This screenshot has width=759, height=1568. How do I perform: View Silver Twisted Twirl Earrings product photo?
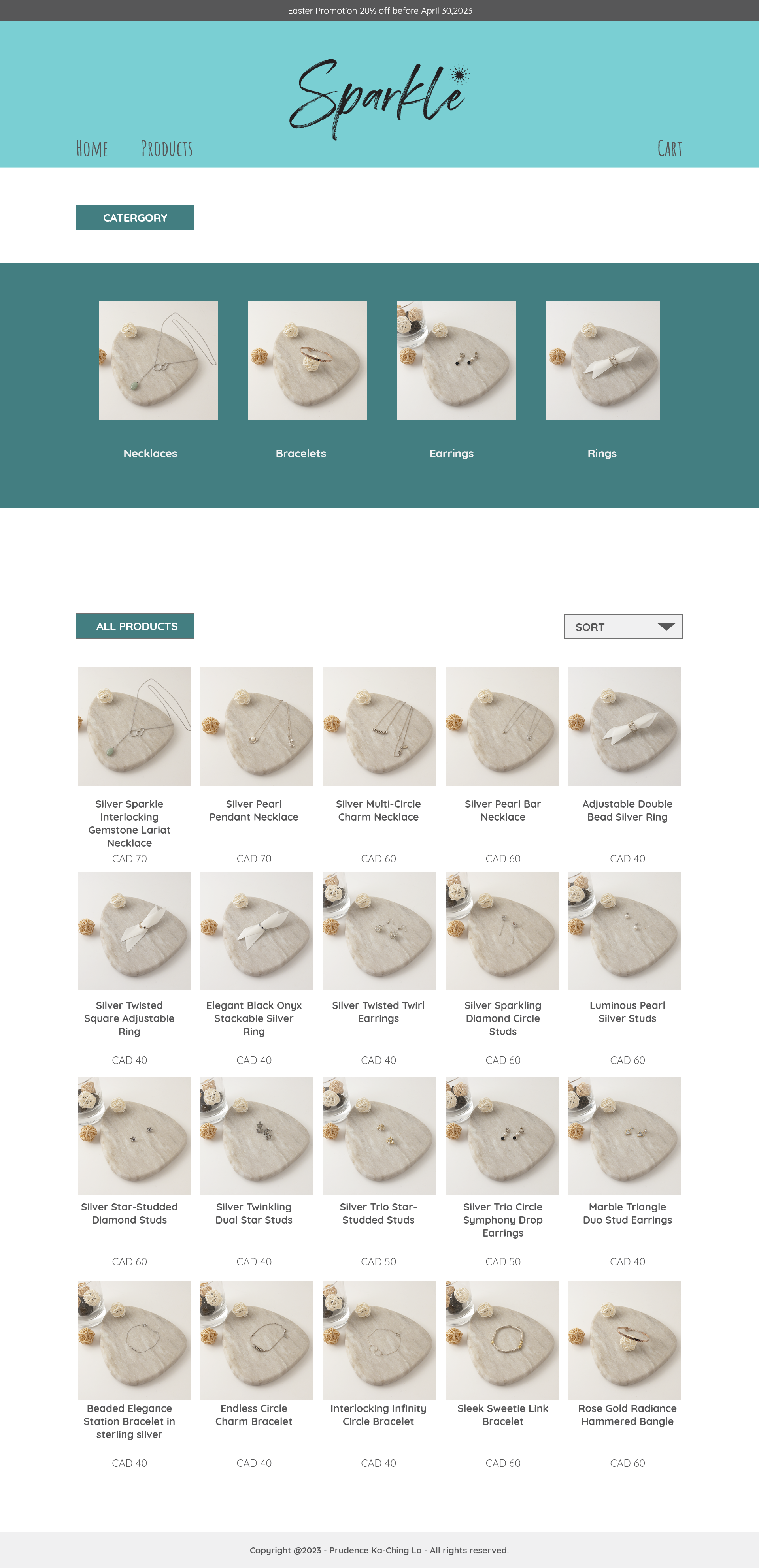tap(379, 931)
